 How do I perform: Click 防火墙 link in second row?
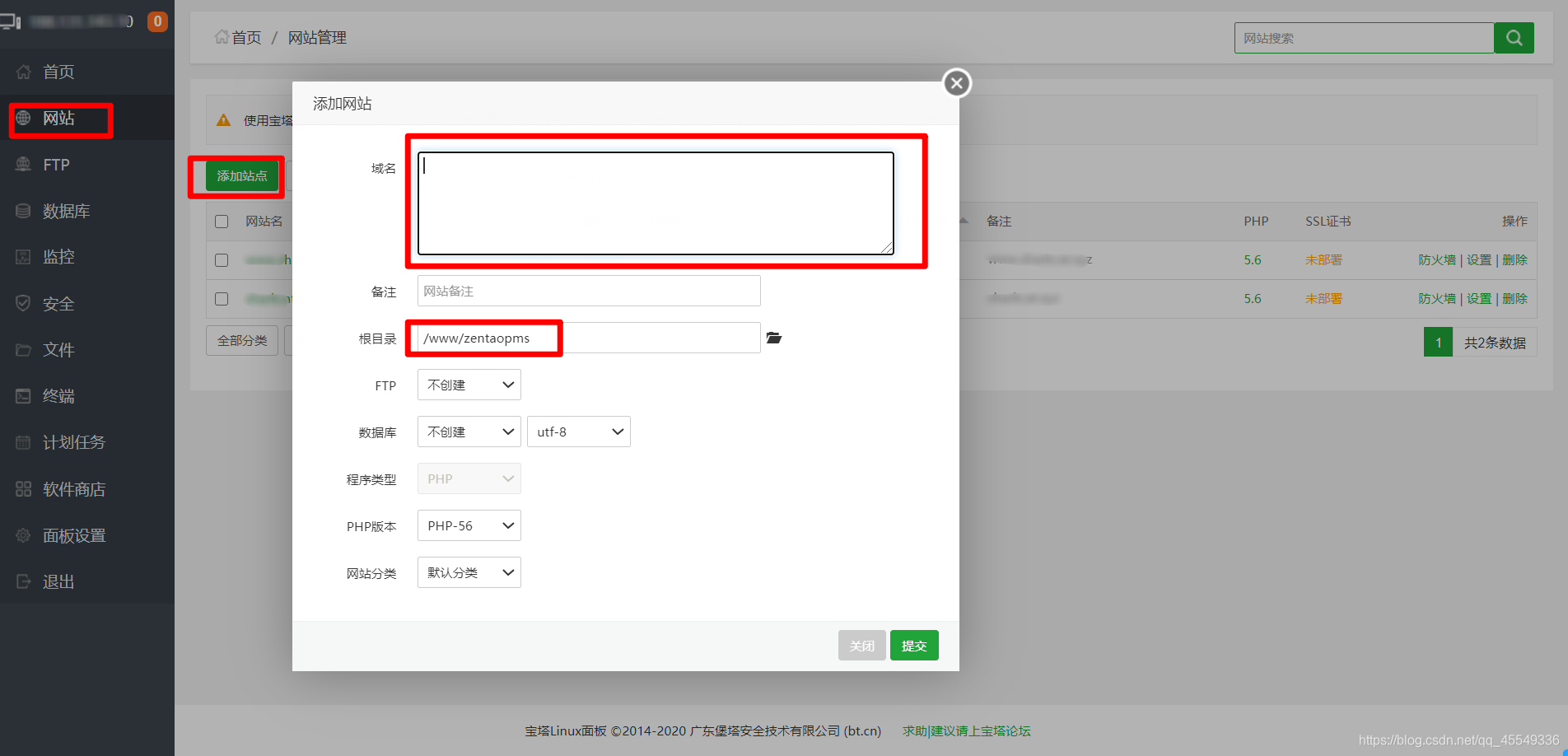[1437, 298]
